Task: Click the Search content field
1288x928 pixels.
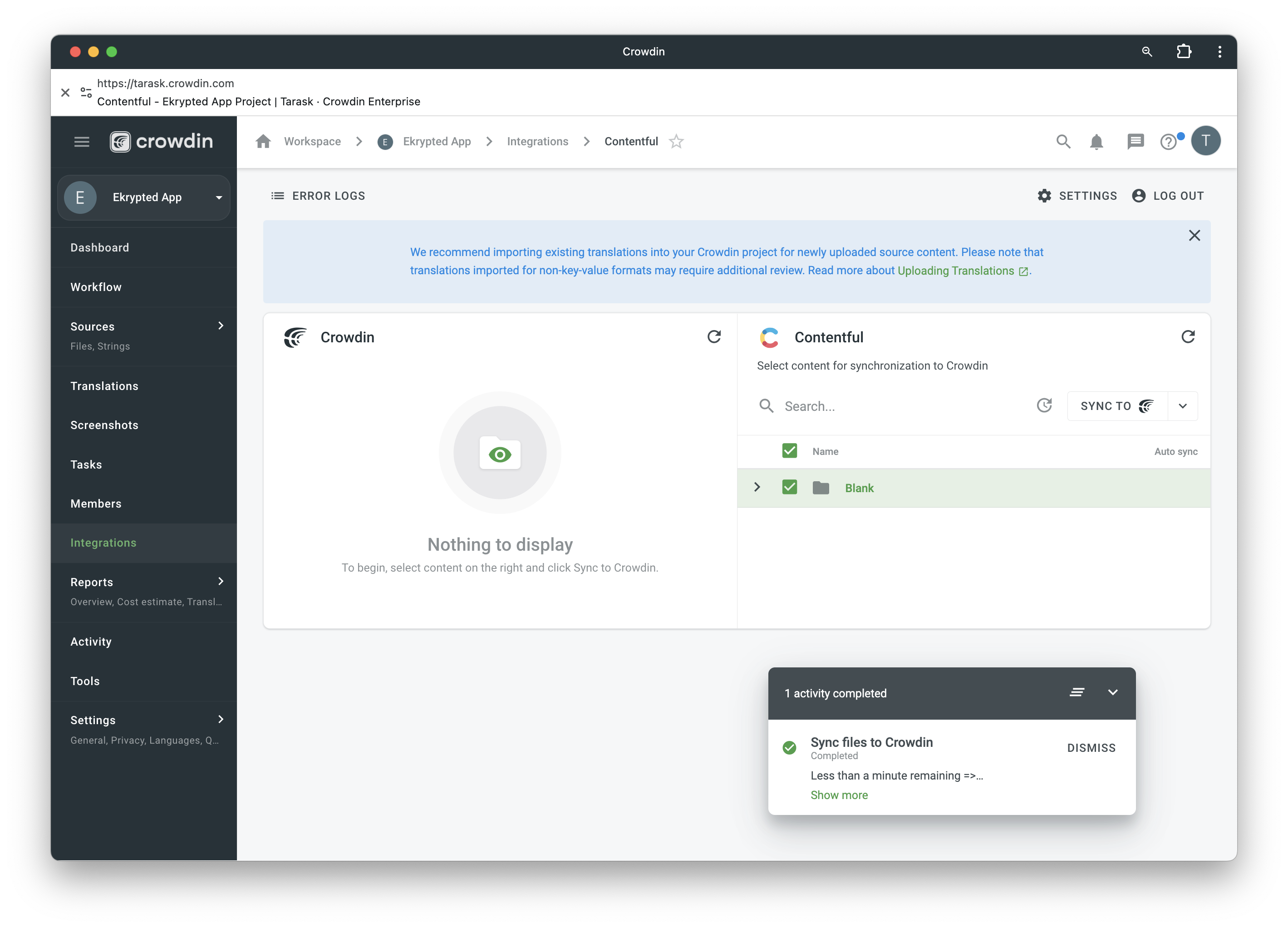Action: click(903, 406)
